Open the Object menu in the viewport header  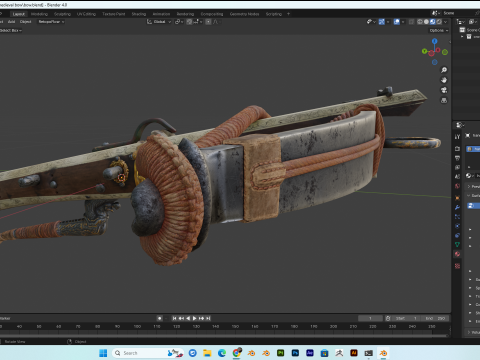pyautogui.click(x=26, y=22)
